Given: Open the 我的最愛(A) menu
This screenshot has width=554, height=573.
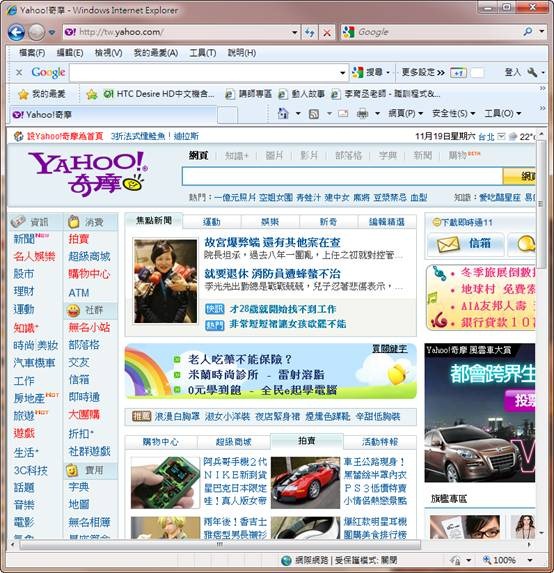Looking at the screenshot, I should pos(156,53).
